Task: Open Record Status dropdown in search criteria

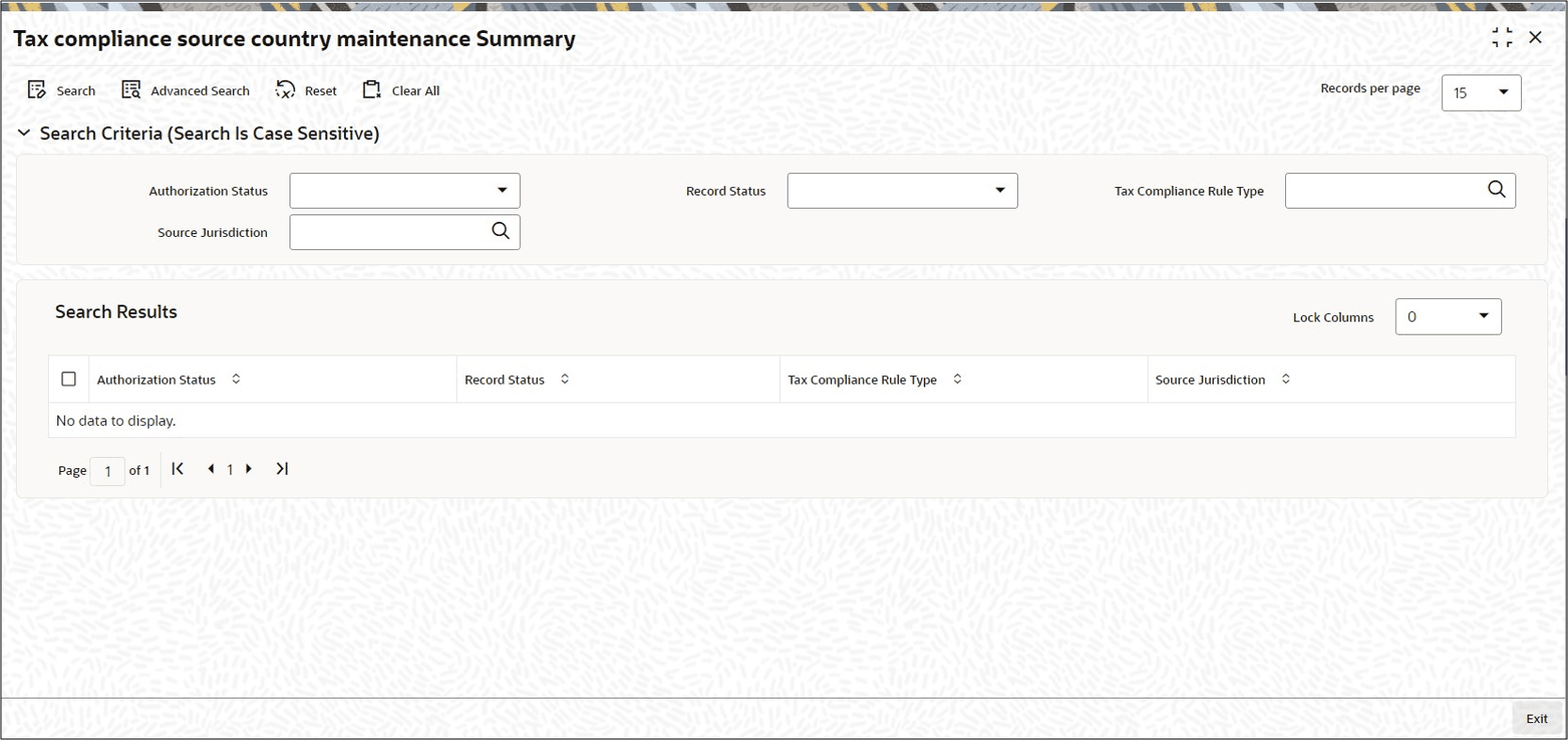Action: (x=902, y=191)
